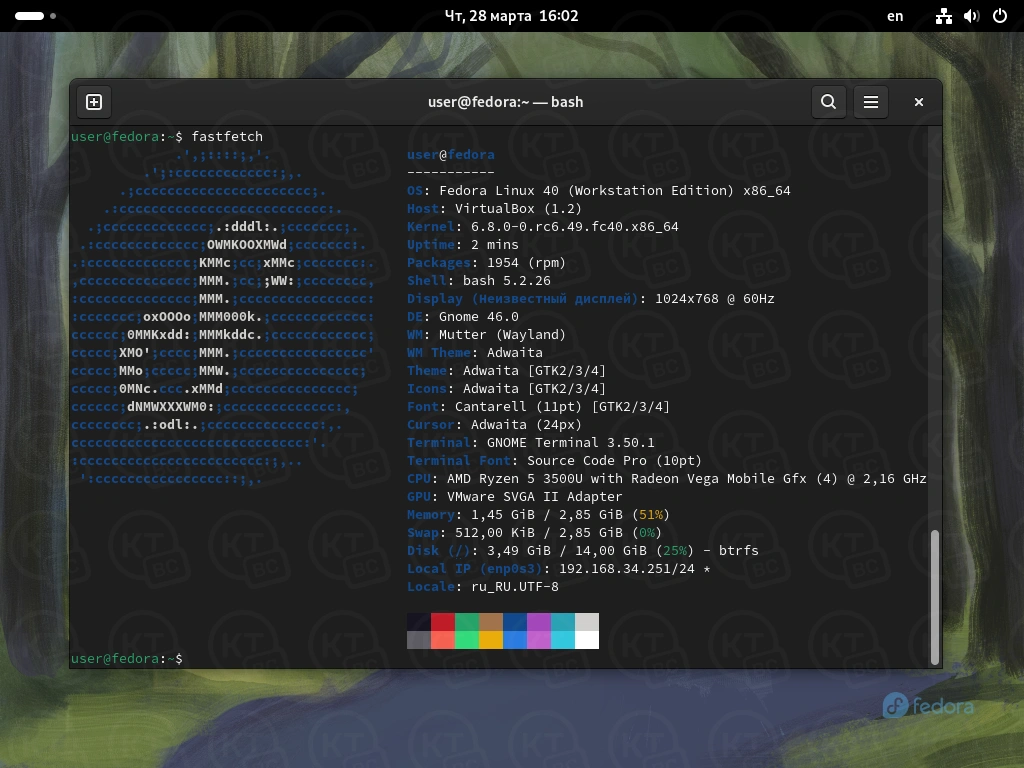Click the "Packages: 1954 (rpm)" line

click(x=486, y=263)
